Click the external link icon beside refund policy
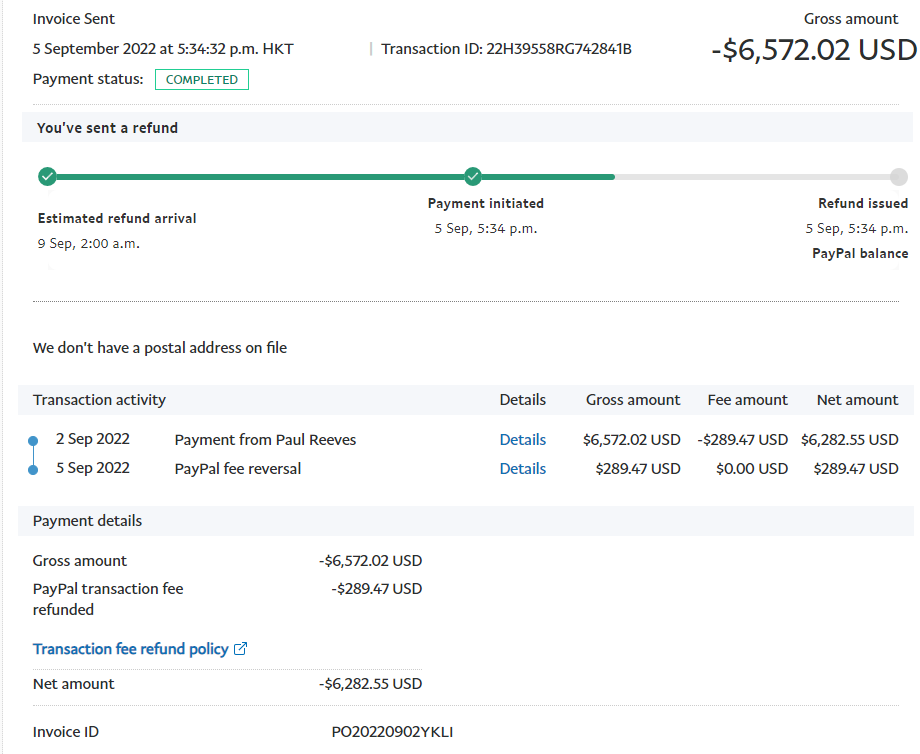The image size is (920, 754). (x=240, y=649)
